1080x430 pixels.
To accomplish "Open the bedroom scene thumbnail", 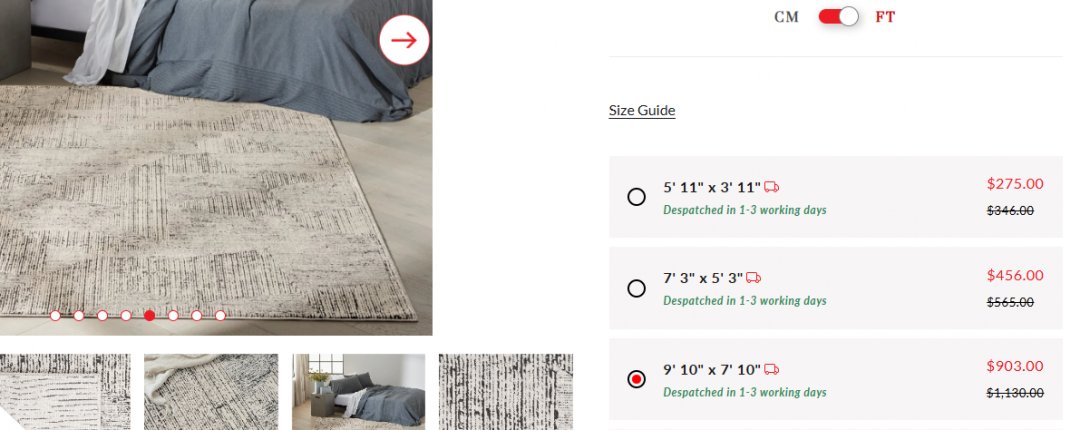I will click(x=358, y=392).
